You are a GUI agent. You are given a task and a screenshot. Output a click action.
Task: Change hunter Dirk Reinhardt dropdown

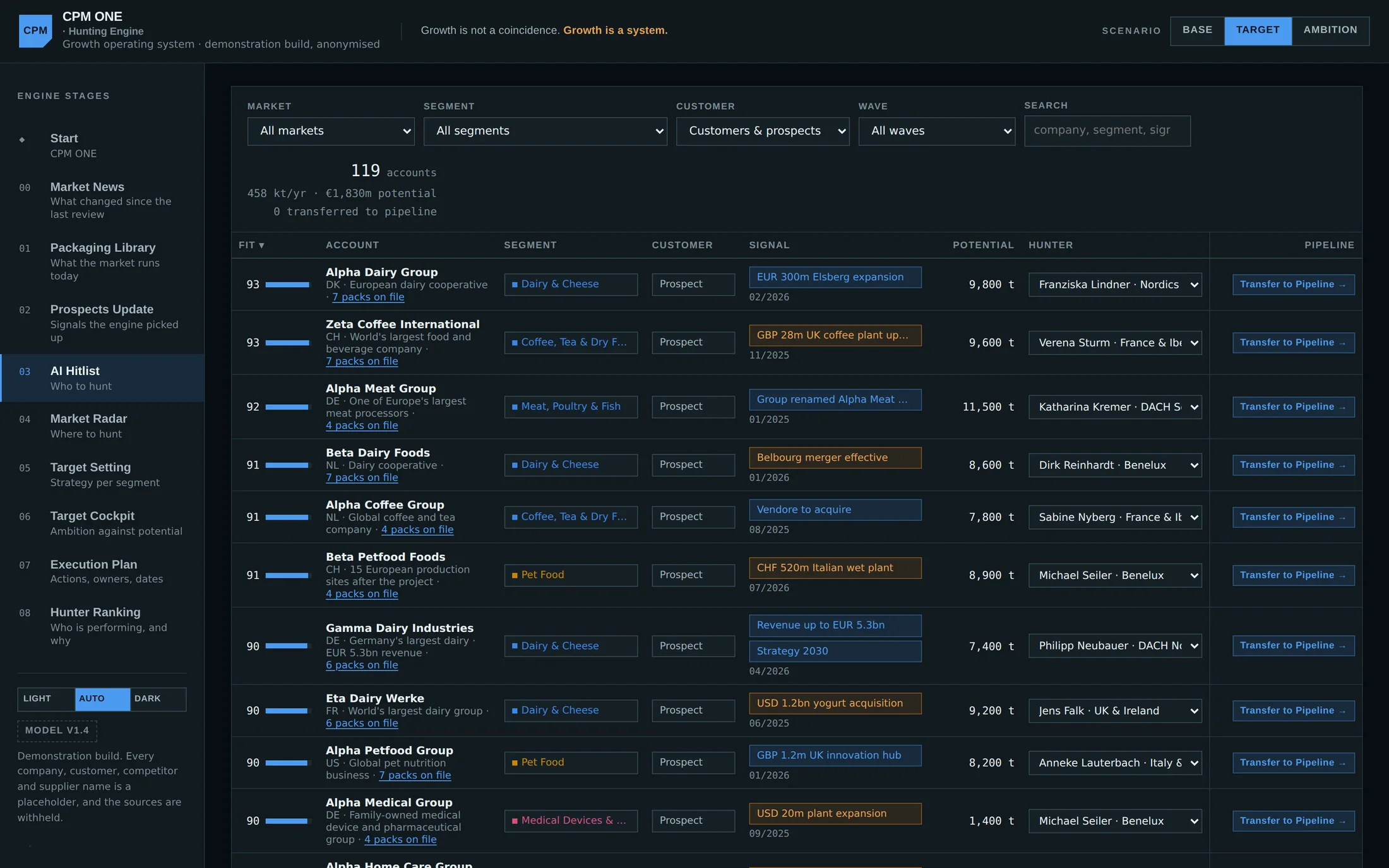click(1115, 465)
